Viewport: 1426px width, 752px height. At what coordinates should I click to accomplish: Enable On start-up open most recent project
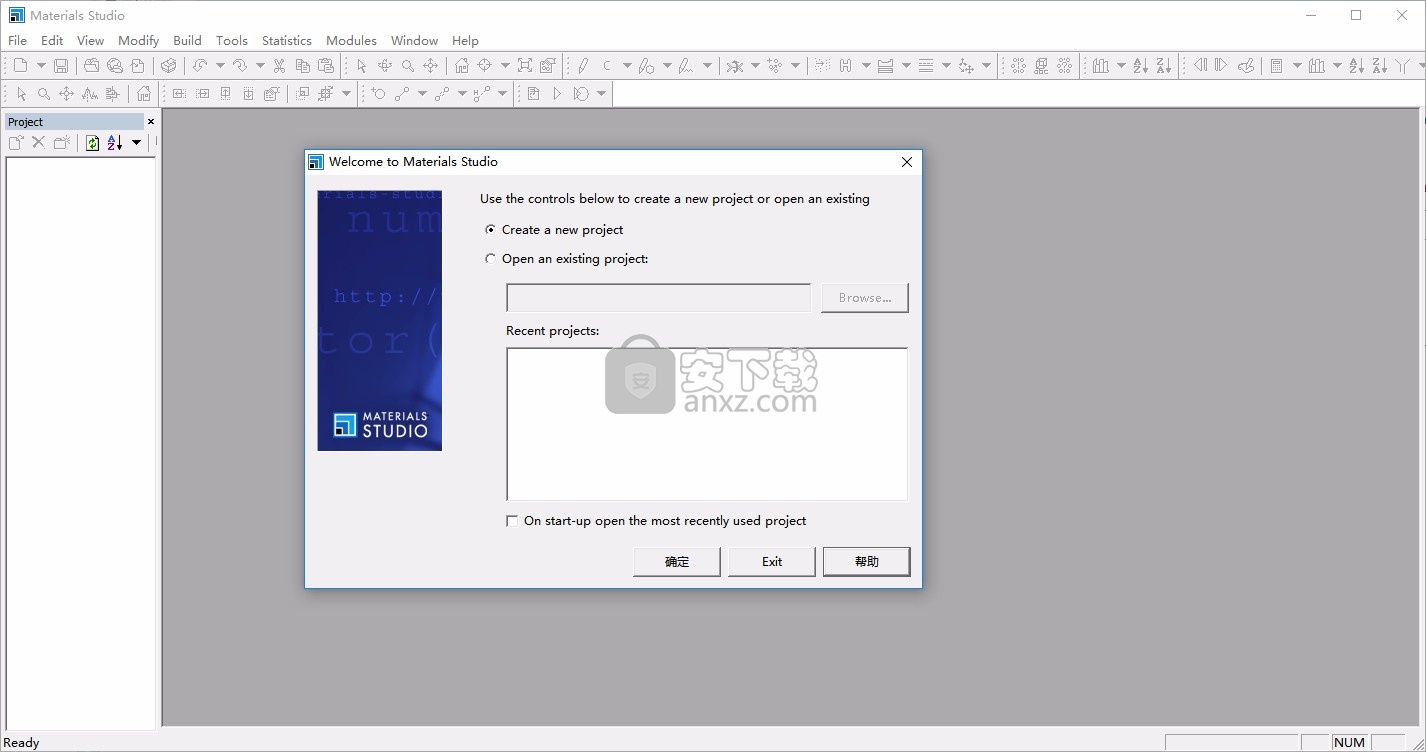click(512, 521)
